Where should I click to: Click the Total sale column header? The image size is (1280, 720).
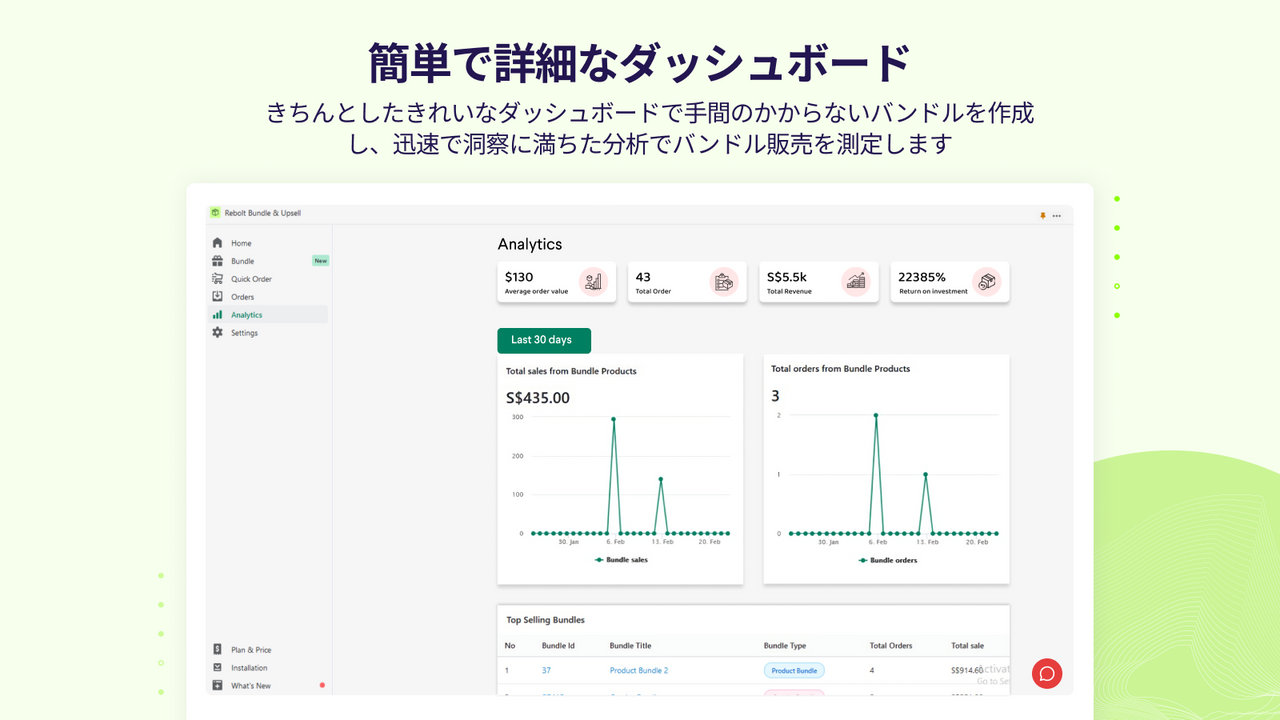click(x=967, y=646)
